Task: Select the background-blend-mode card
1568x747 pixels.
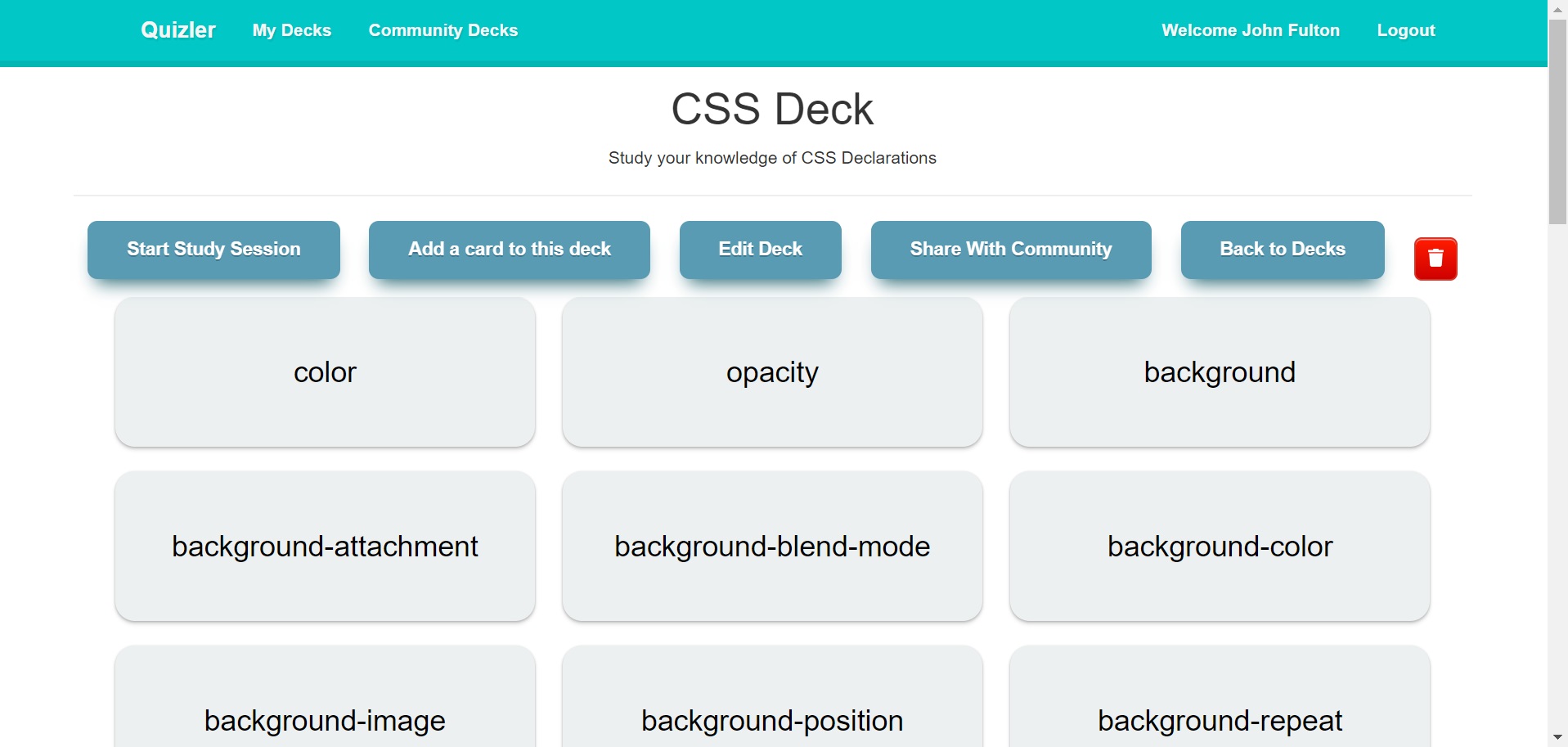Action: tap(772, 546)
